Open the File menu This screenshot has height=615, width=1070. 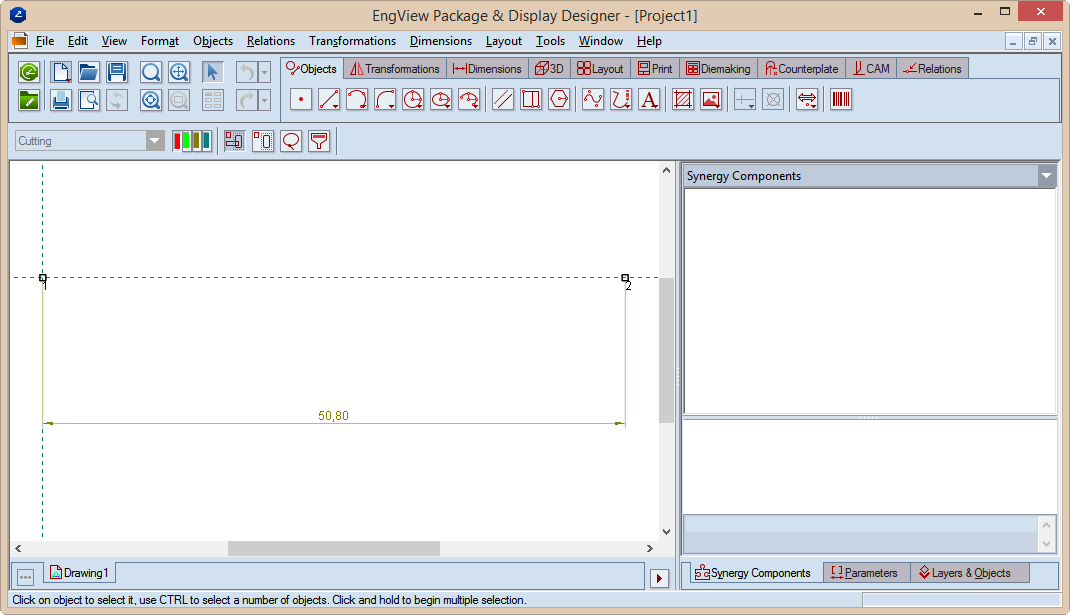click(x=45, y=41)
